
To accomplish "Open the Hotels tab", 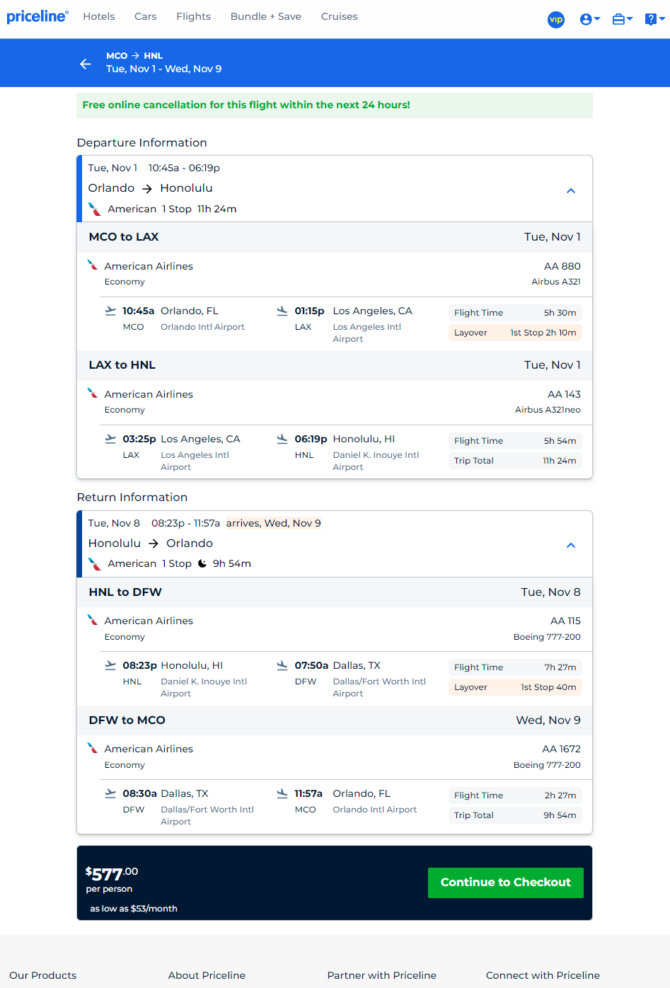I will point(99,16).
